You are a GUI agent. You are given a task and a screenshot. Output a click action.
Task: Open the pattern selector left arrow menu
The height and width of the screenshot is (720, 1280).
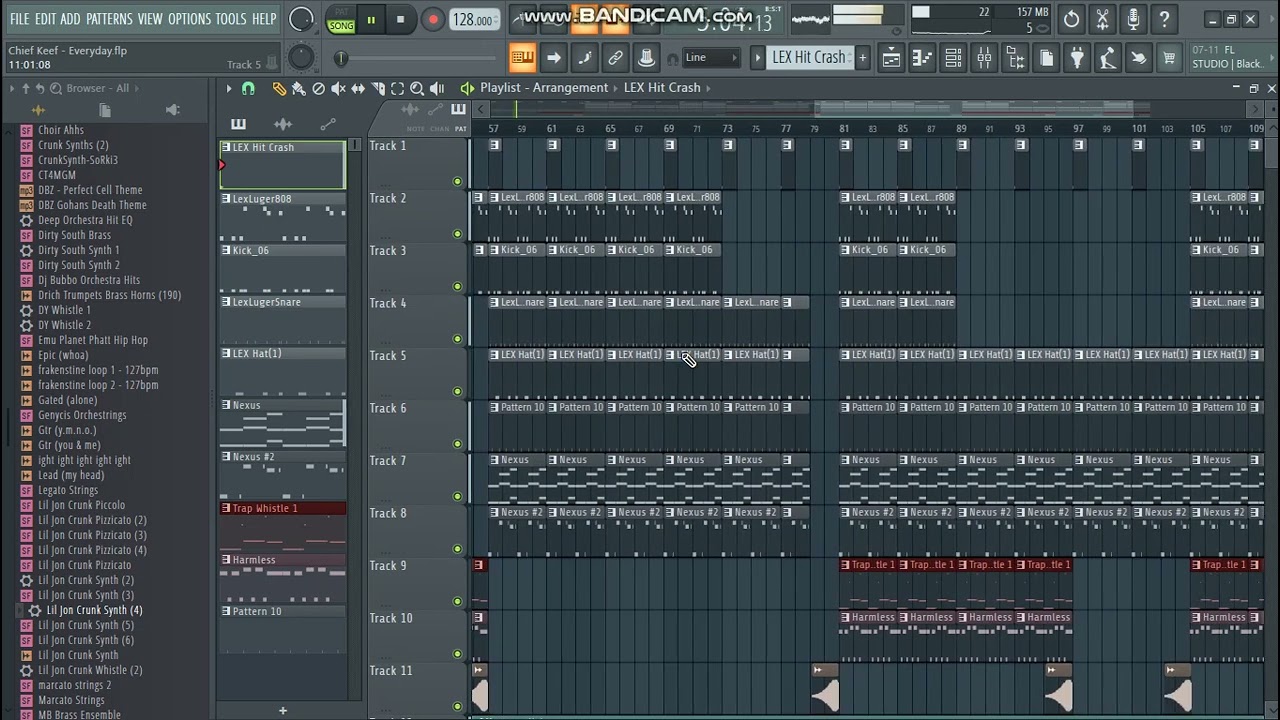coord(757,58)
